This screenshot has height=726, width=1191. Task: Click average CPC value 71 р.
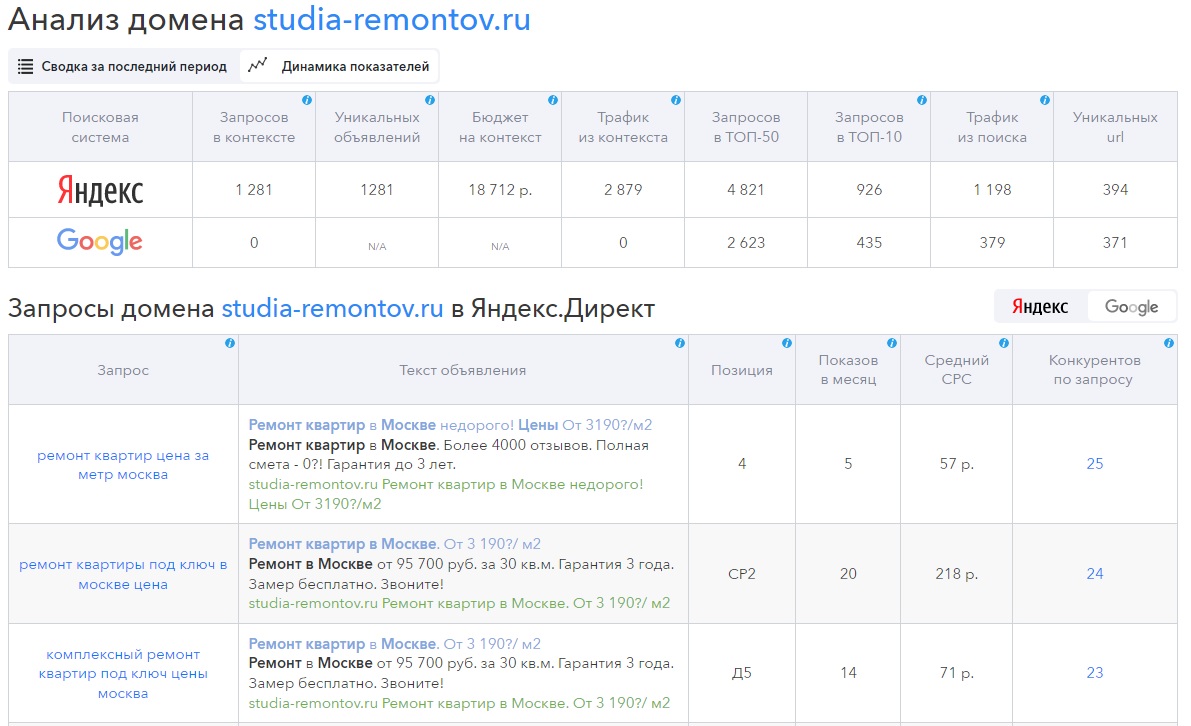pos(956,673)
